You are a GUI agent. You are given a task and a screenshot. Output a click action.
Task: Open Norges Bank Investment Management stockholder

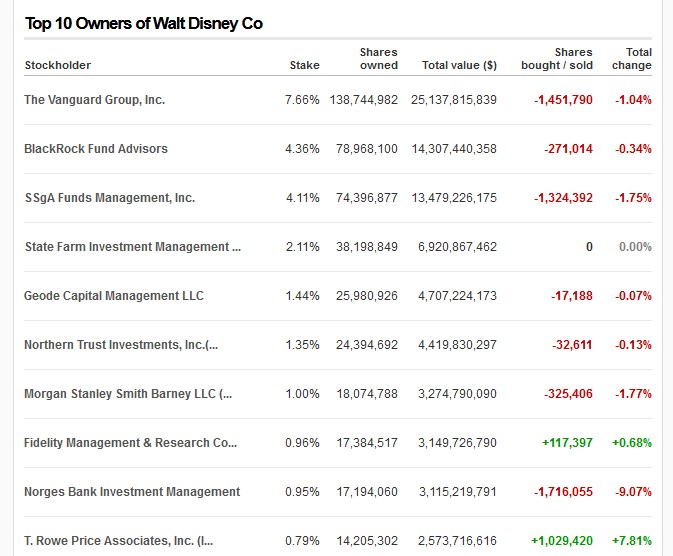click(132, 491)
